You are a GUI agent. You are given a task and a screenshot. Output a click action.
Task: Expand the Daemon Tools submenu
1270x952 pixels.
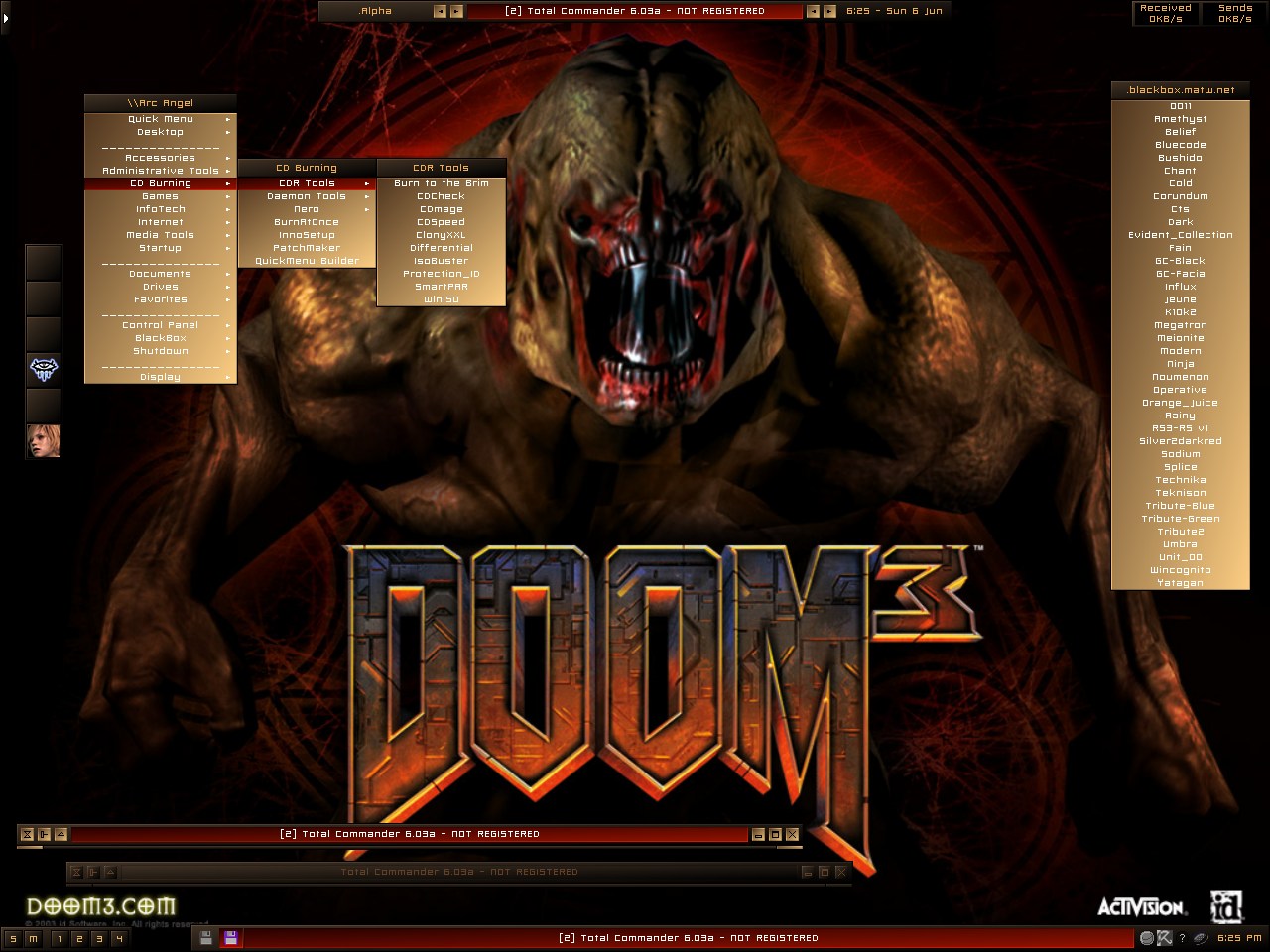pyautogui.click(x=307, y=196)
